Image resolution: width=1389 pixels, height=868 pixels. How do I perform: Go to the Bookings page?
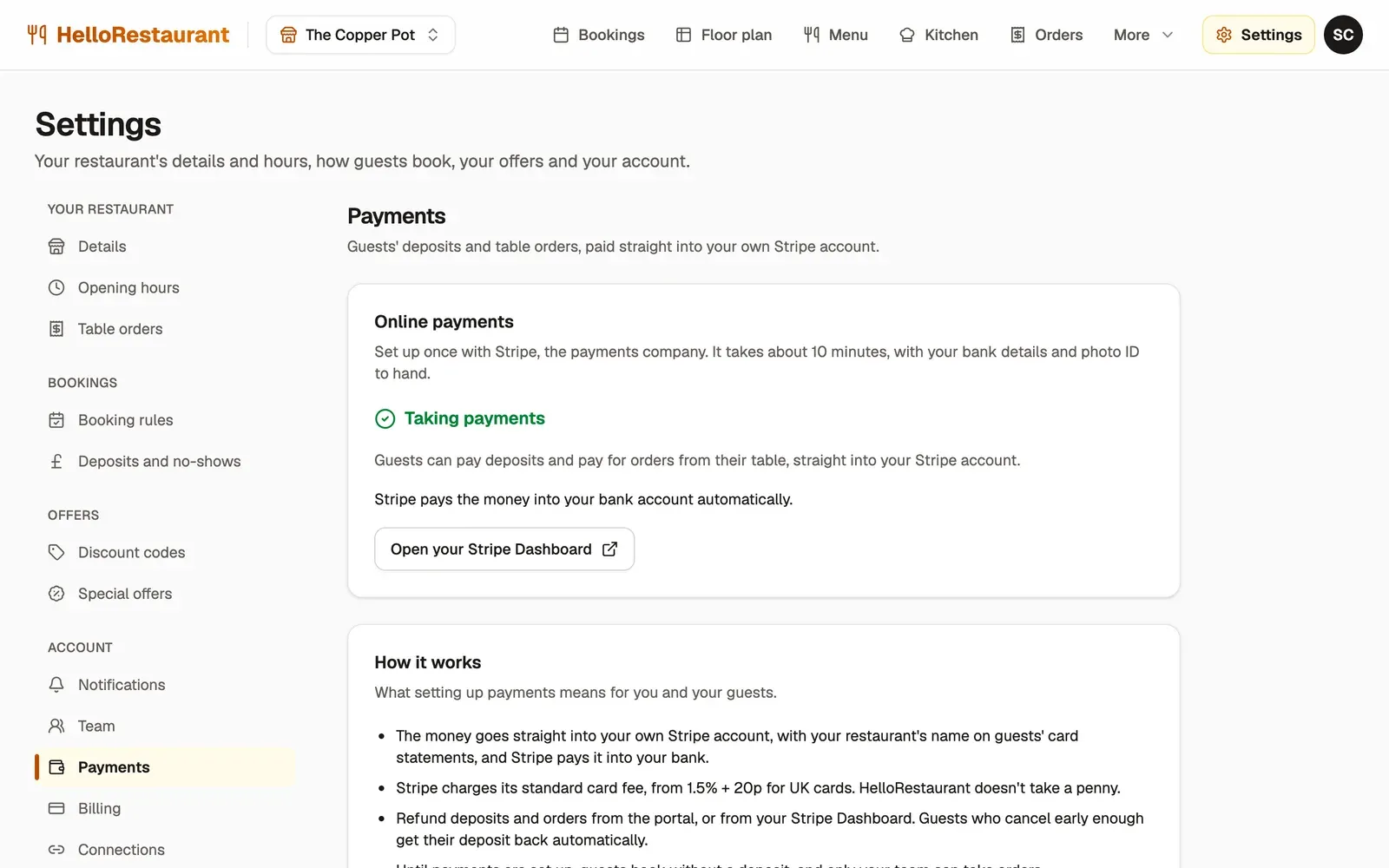599,35
